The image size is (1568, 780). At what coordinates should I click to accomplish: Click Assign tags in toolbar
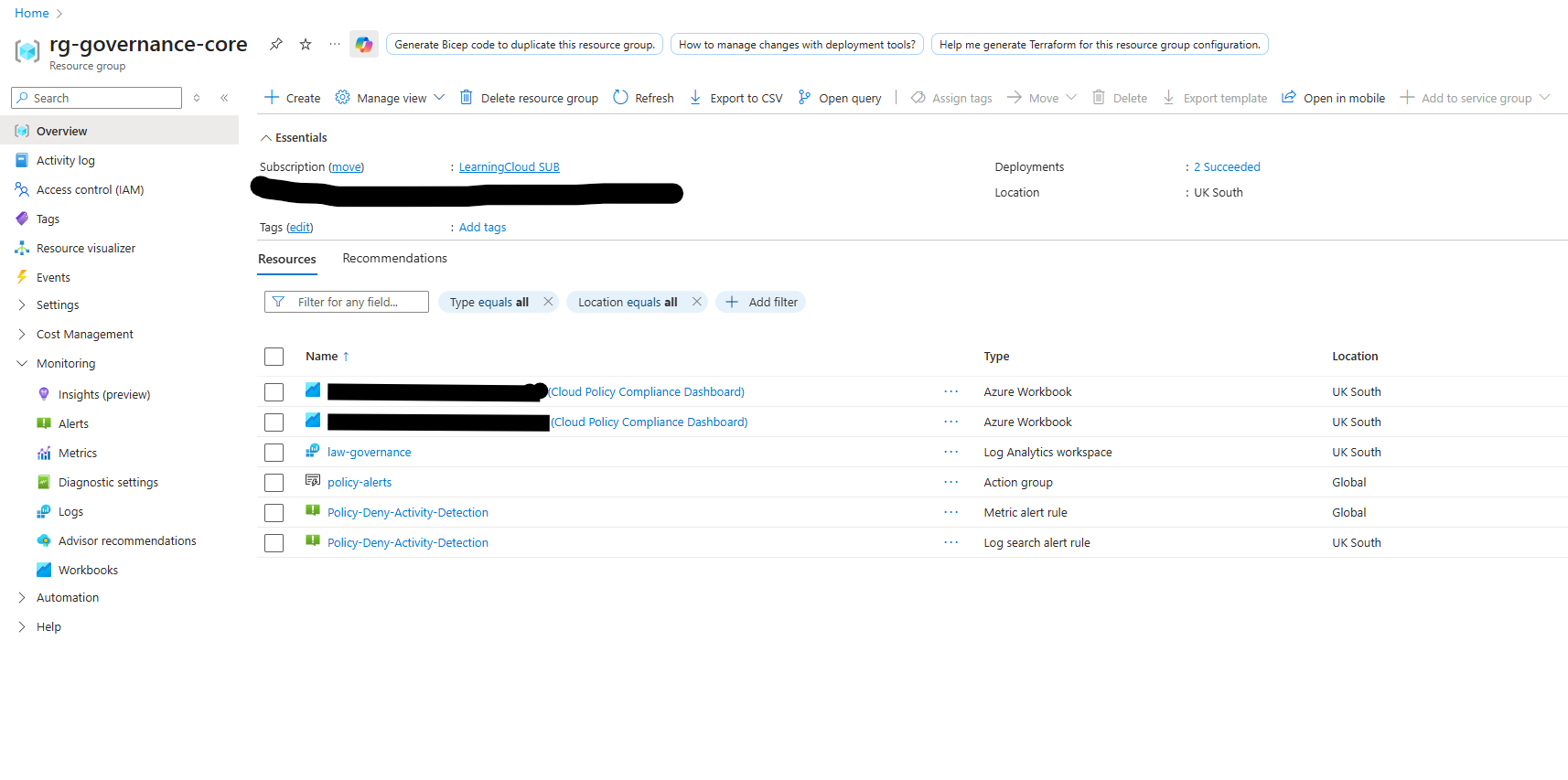coord(951,98)
